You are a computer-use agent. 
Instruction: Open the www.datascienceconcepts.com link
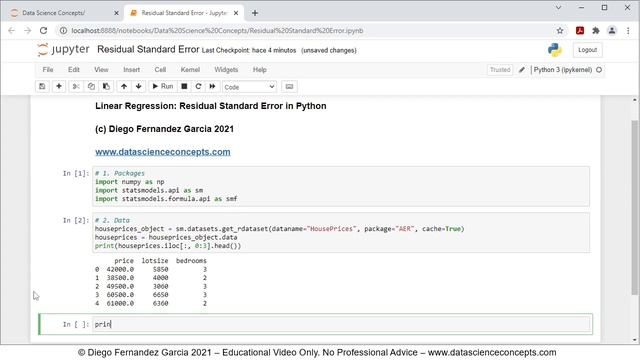pos(162,152)
